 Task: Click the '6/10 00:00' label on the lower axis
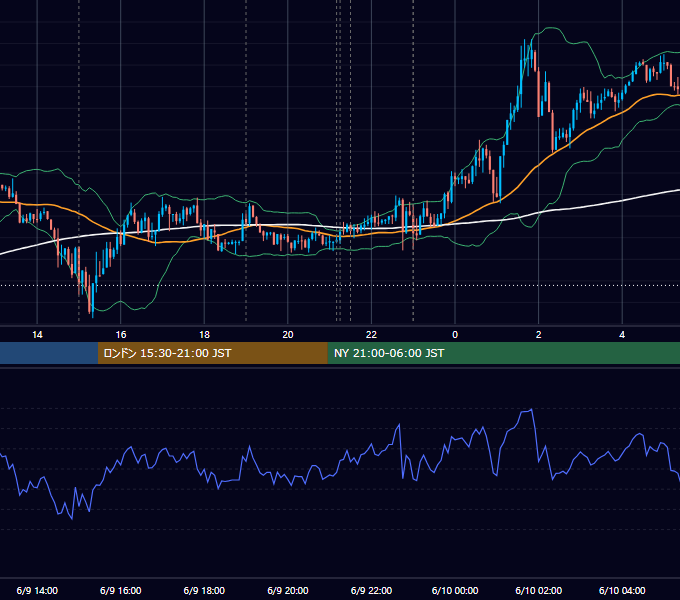click(x=455, y=590)
